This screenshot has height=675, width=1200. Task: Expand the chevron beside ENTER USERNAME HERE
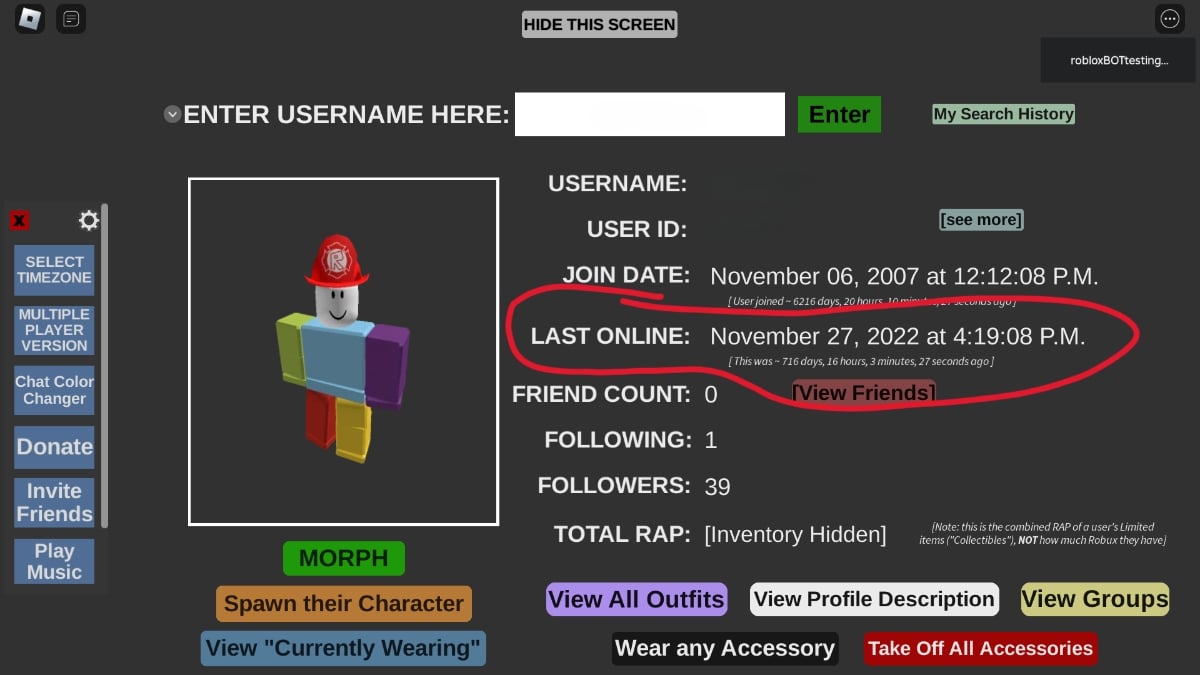(172, 114)
